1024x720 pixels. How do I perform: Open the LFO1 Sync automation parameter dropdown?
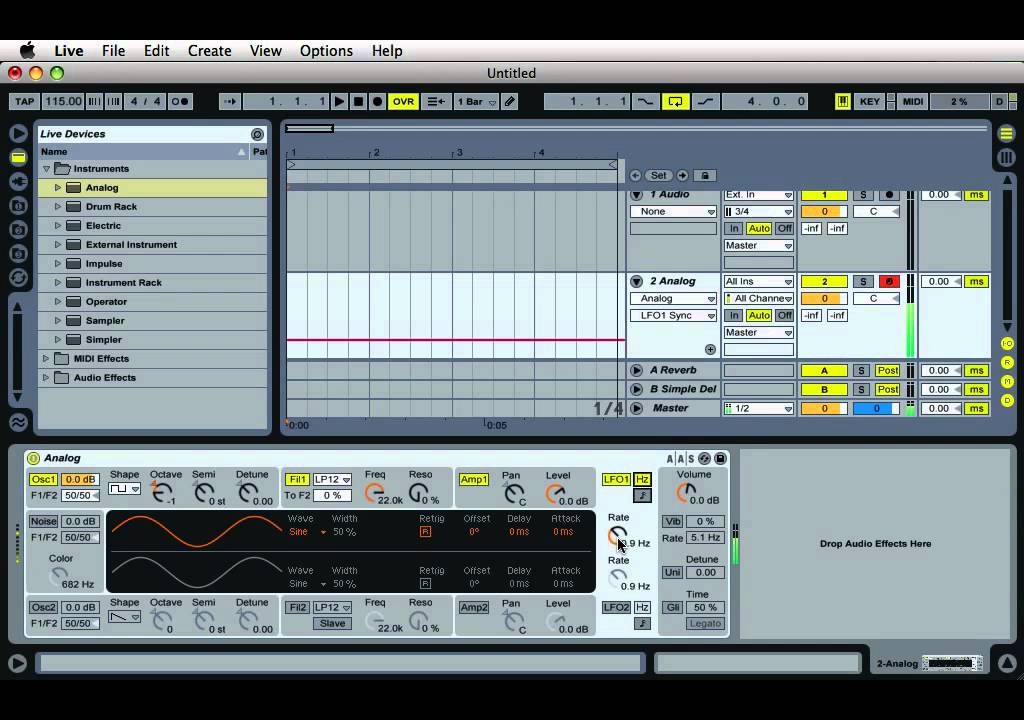click(673, 316)
